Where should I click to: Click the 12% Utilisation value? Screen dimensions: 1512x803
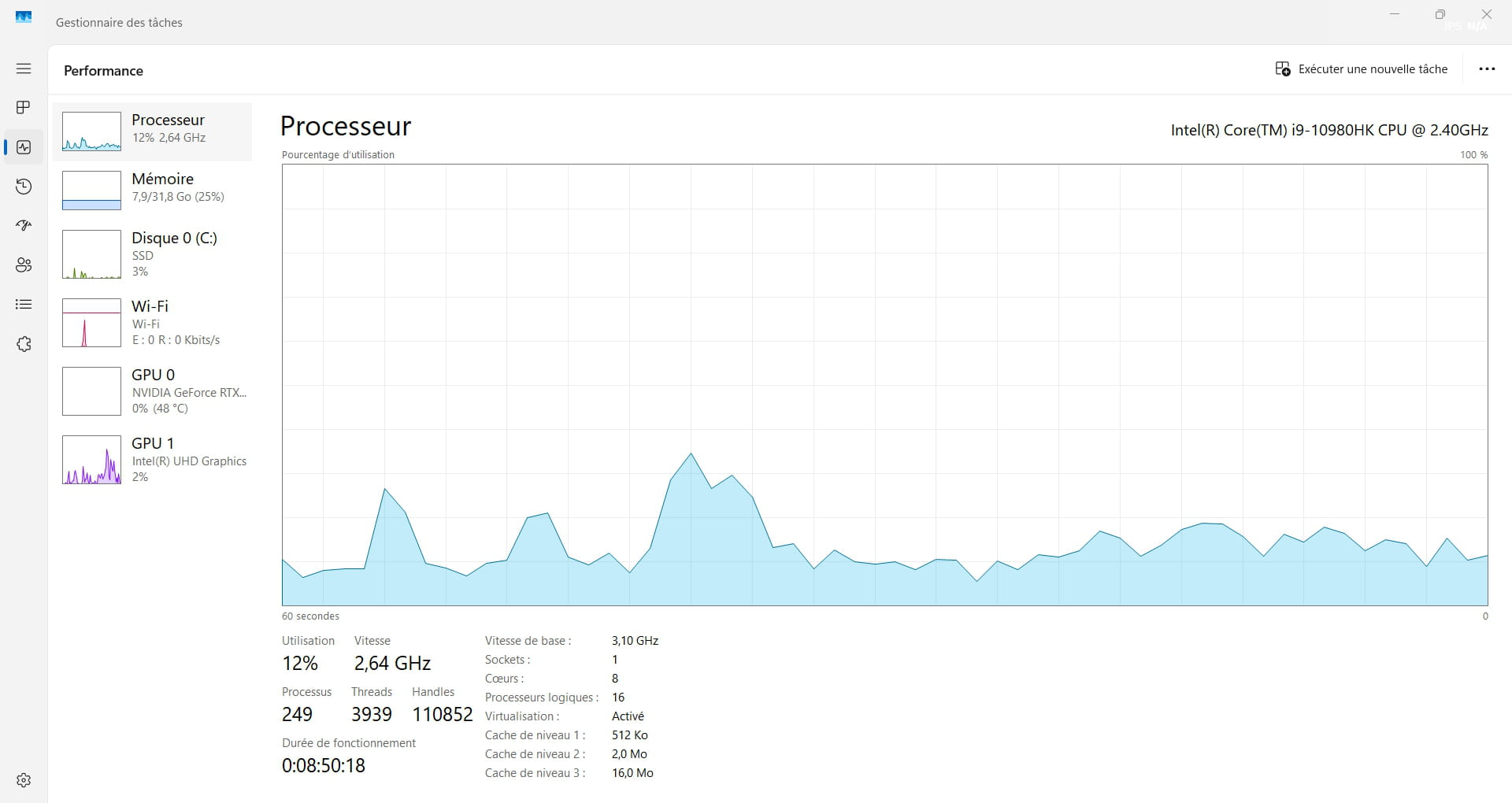pos(300,664)
